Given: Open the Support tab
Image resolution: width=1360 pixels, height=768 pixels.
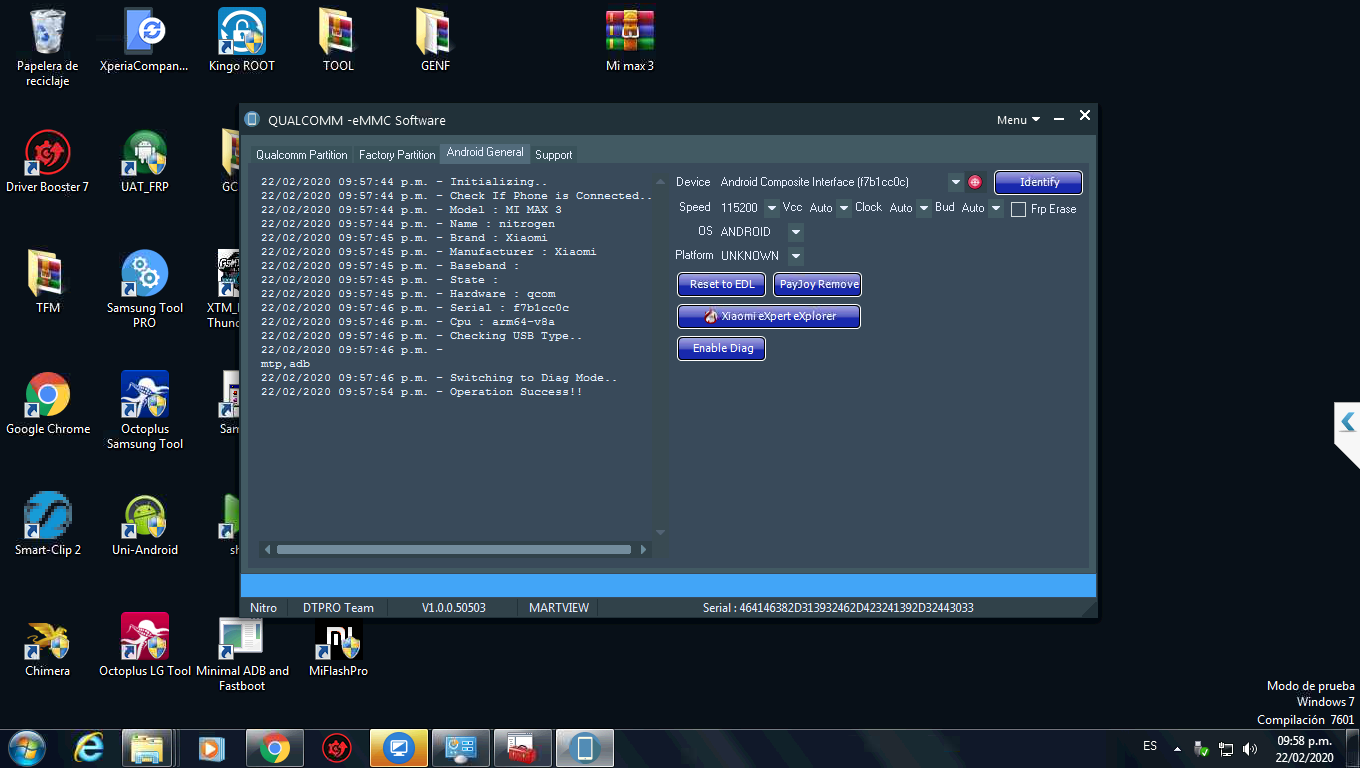Looking at the screenshot, I should [x=553, y=155].
